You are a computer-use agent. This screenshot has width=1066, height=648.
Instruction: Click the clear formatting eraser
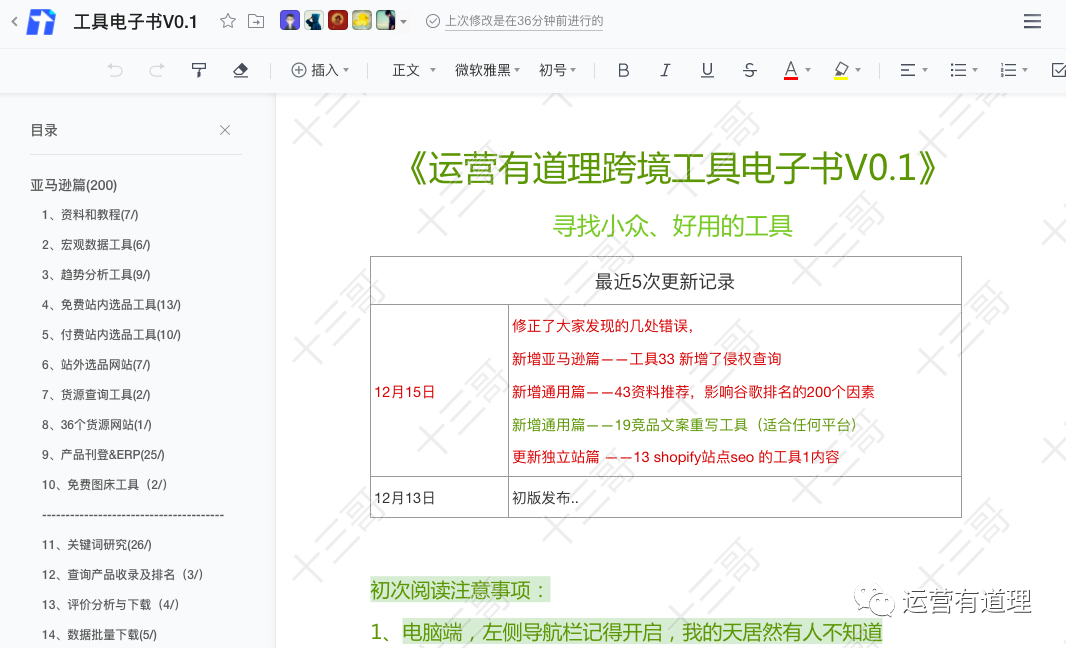click(x=240, y=70)
